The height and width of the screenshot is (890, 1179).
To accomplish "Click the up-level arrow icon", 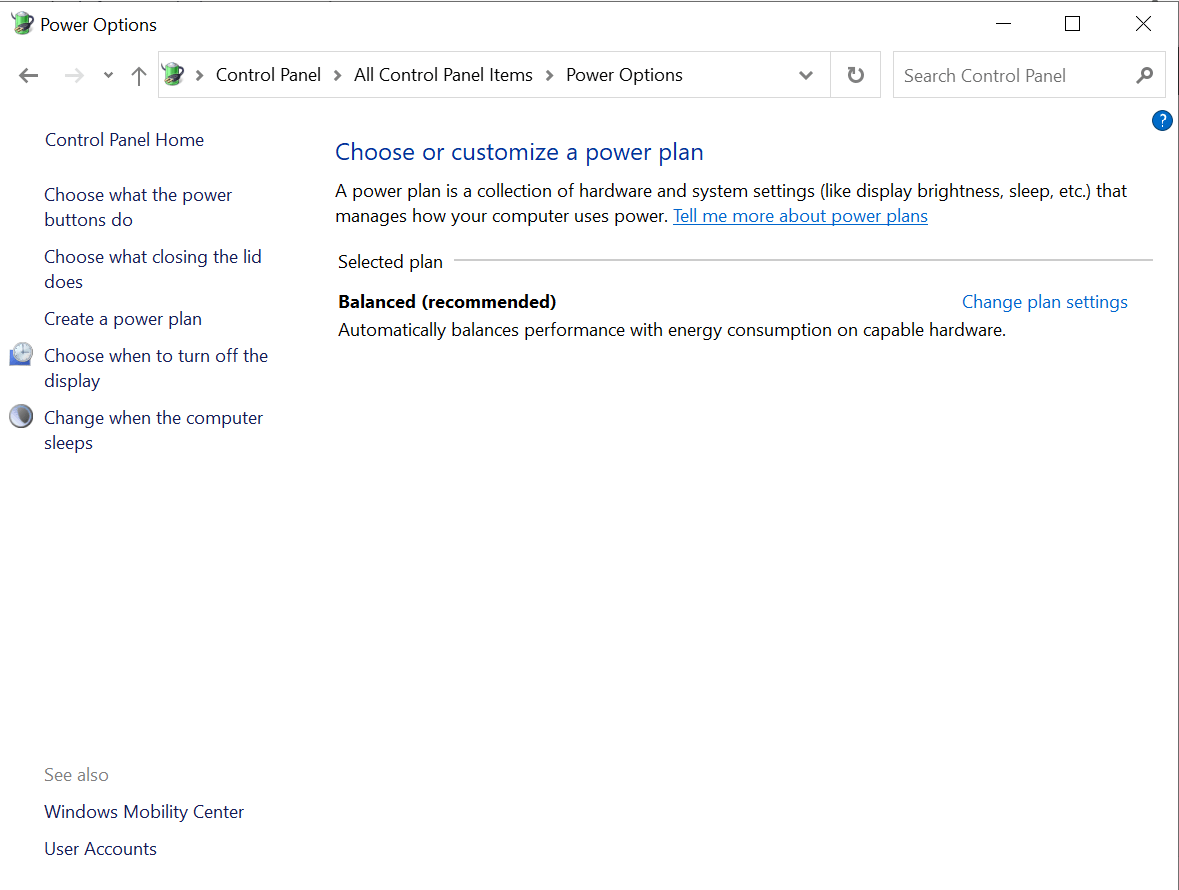I will click(x=139, y=76).
